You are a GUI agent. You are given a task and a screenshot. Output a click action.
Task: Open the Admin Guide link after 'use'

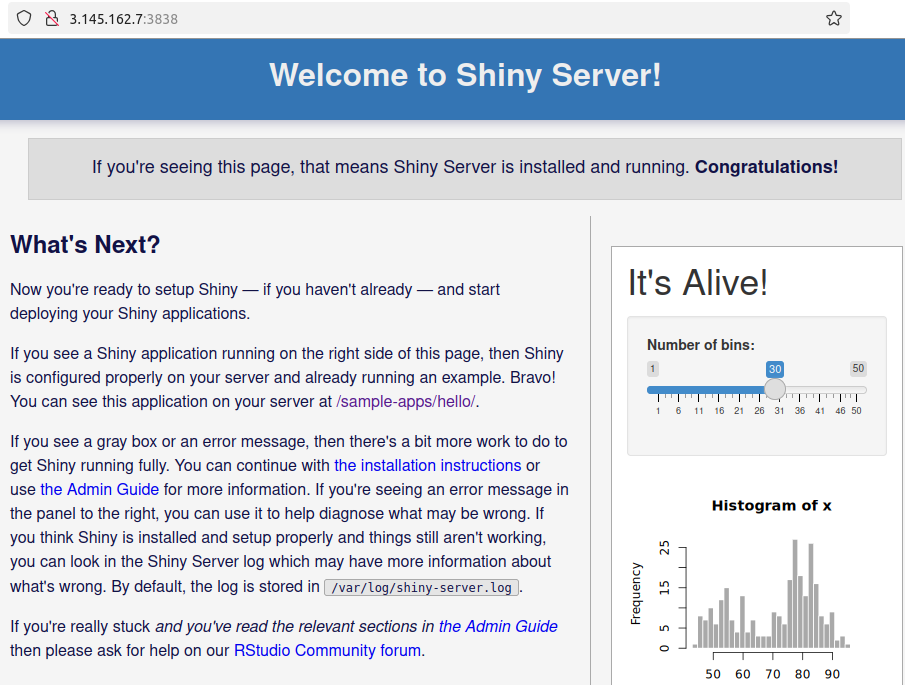[x=99, y=489]
